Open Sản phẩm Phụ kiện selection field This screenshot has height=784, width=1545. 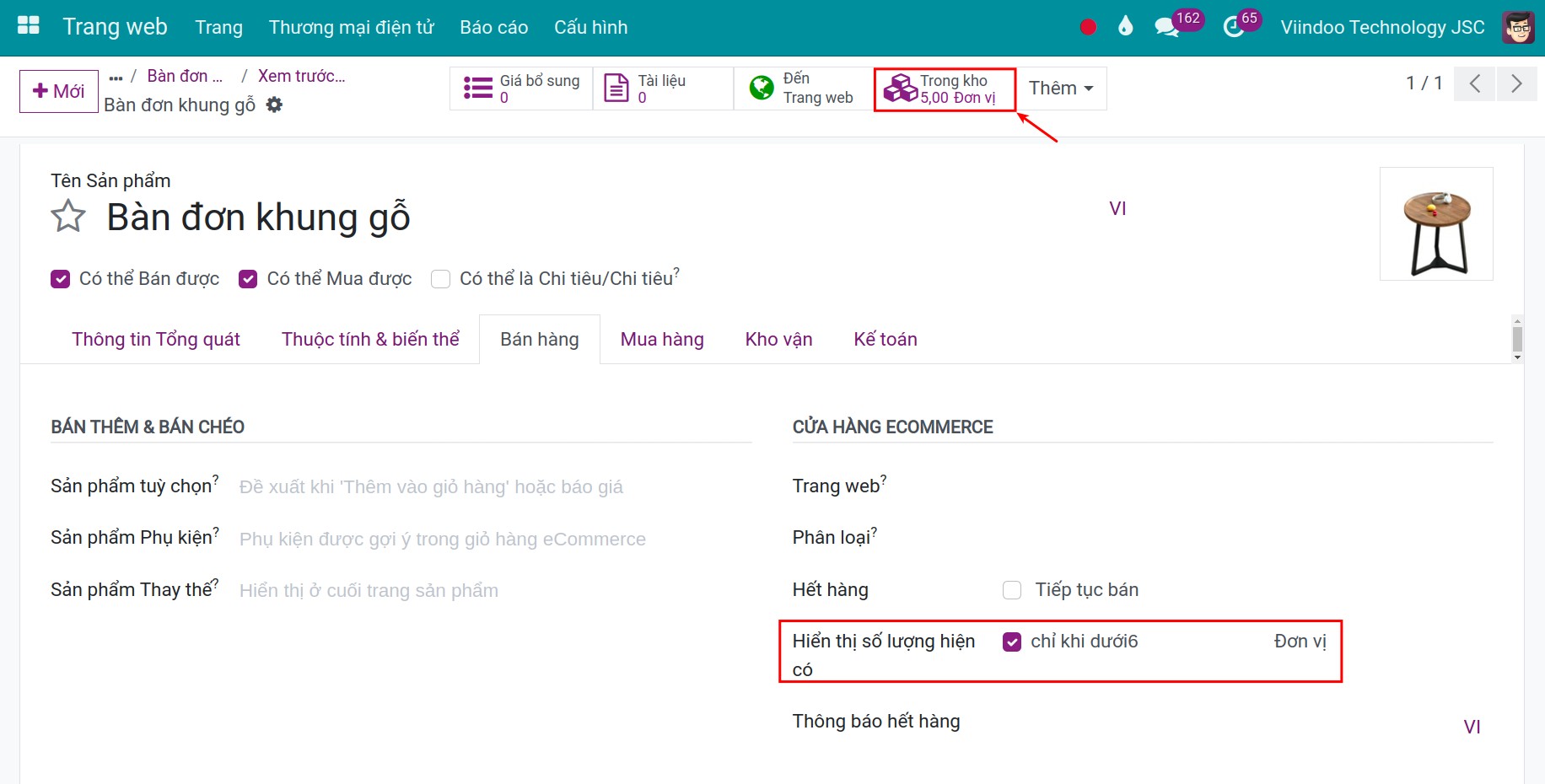point(495,539)
